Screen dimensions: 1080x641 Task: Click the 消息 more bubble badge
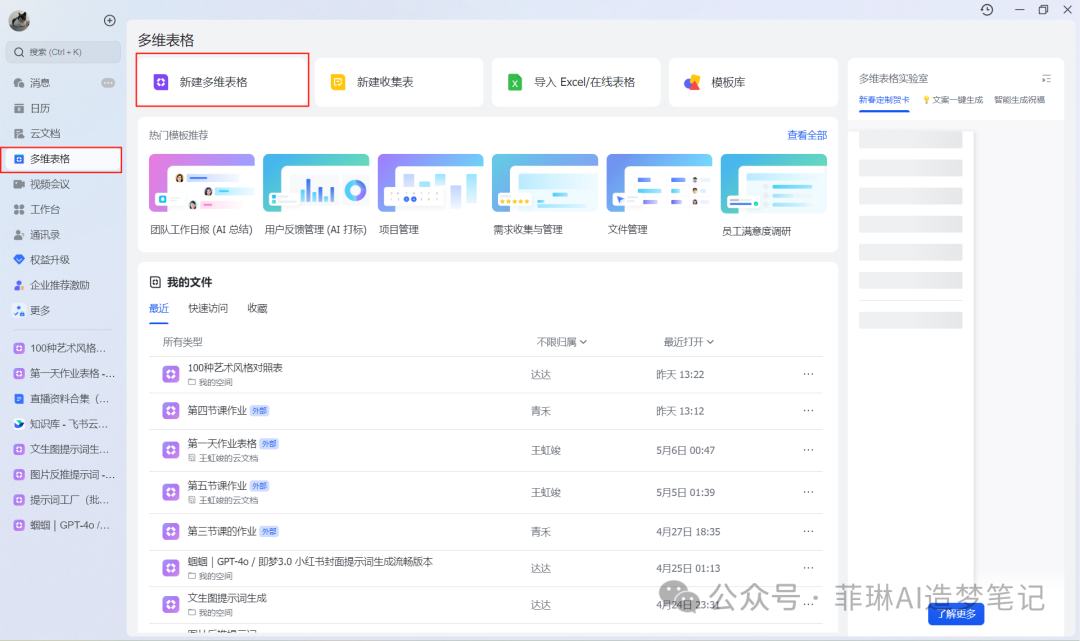108,83
